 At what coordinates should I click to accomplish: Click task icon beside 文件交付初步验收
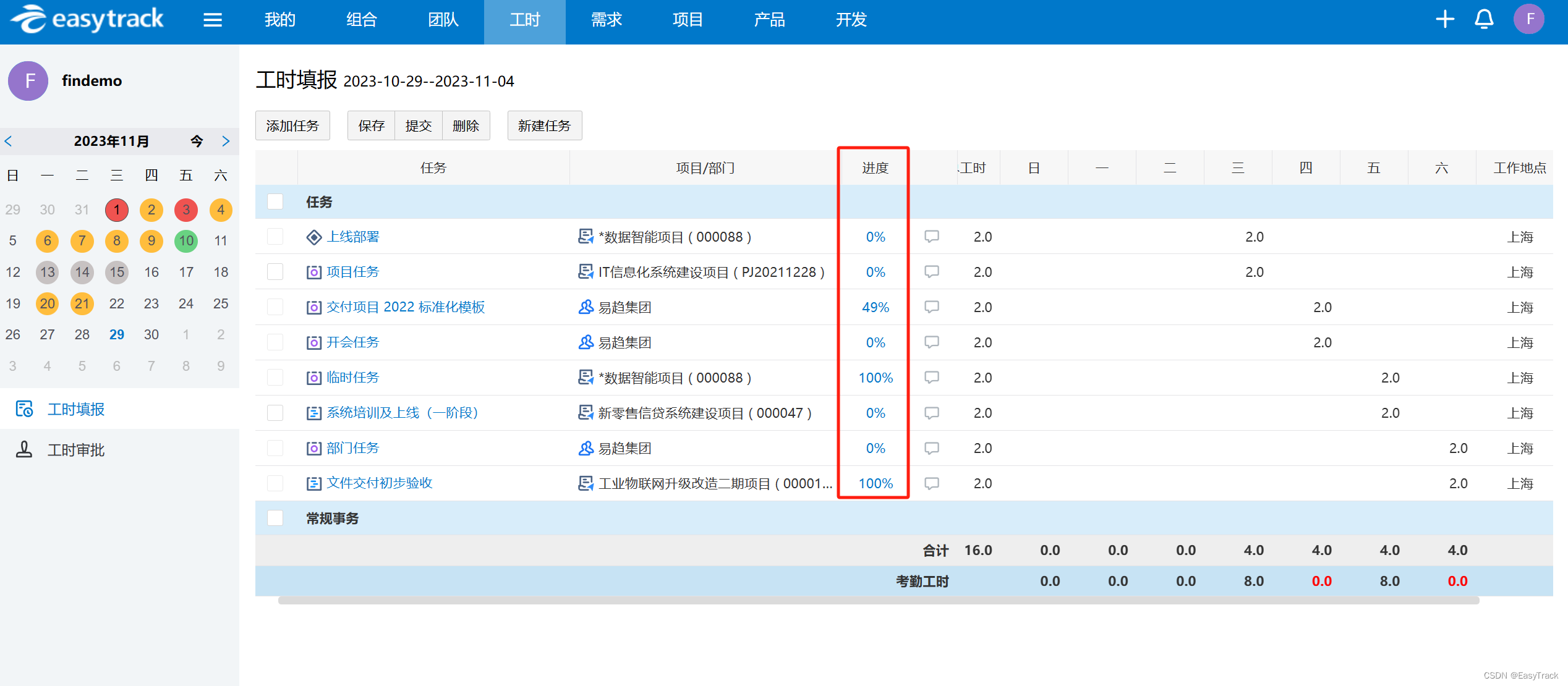pyautogui.click(x=314, y=484)
